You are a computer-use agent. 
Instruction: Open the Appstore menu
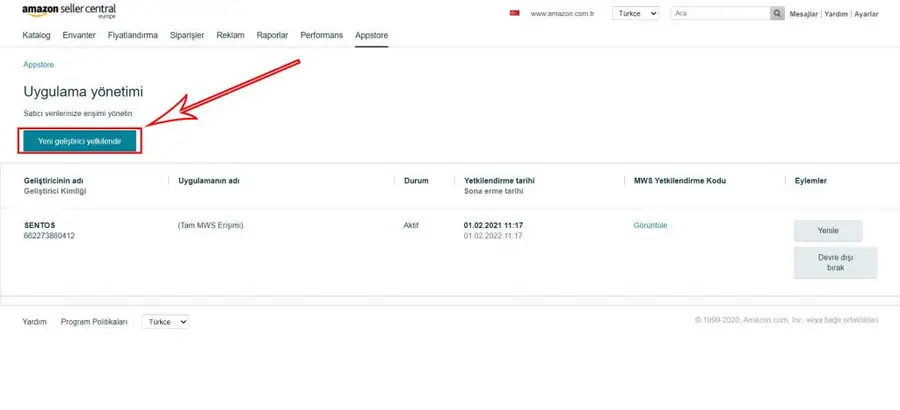[x=371, y=35]
